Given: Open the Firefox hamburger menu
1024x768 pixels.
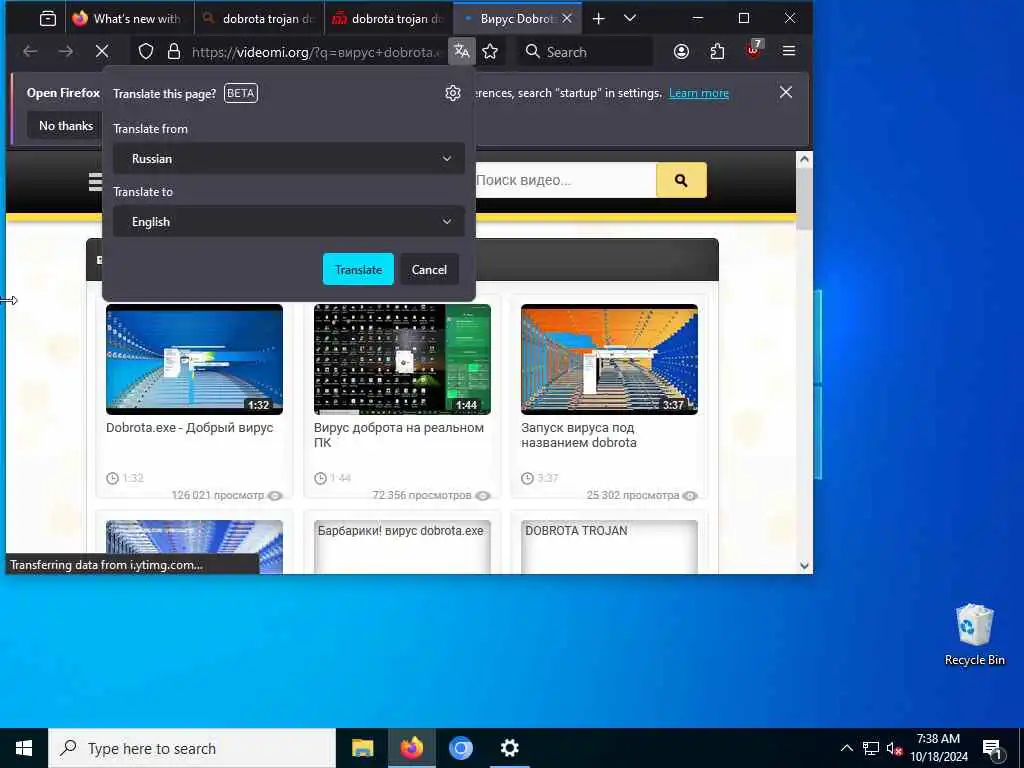Looking at the screenshot, I should coord(789,51).
